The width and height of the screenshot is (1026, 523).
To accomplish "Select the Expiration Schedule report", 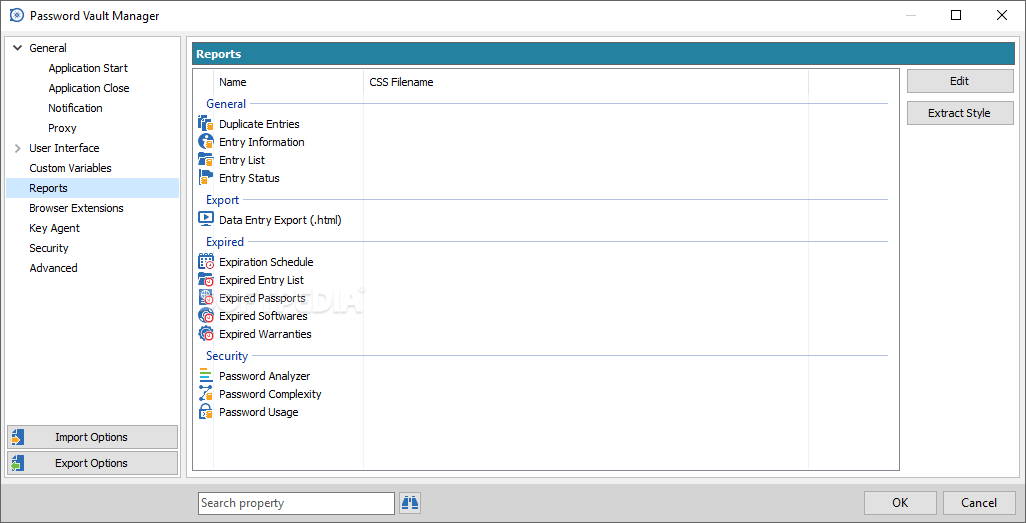I will click(266, 262).
